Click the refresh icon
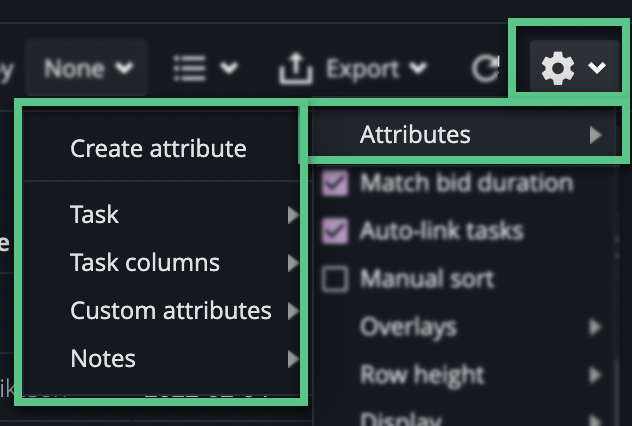The image size is (632, 426). 485,68
